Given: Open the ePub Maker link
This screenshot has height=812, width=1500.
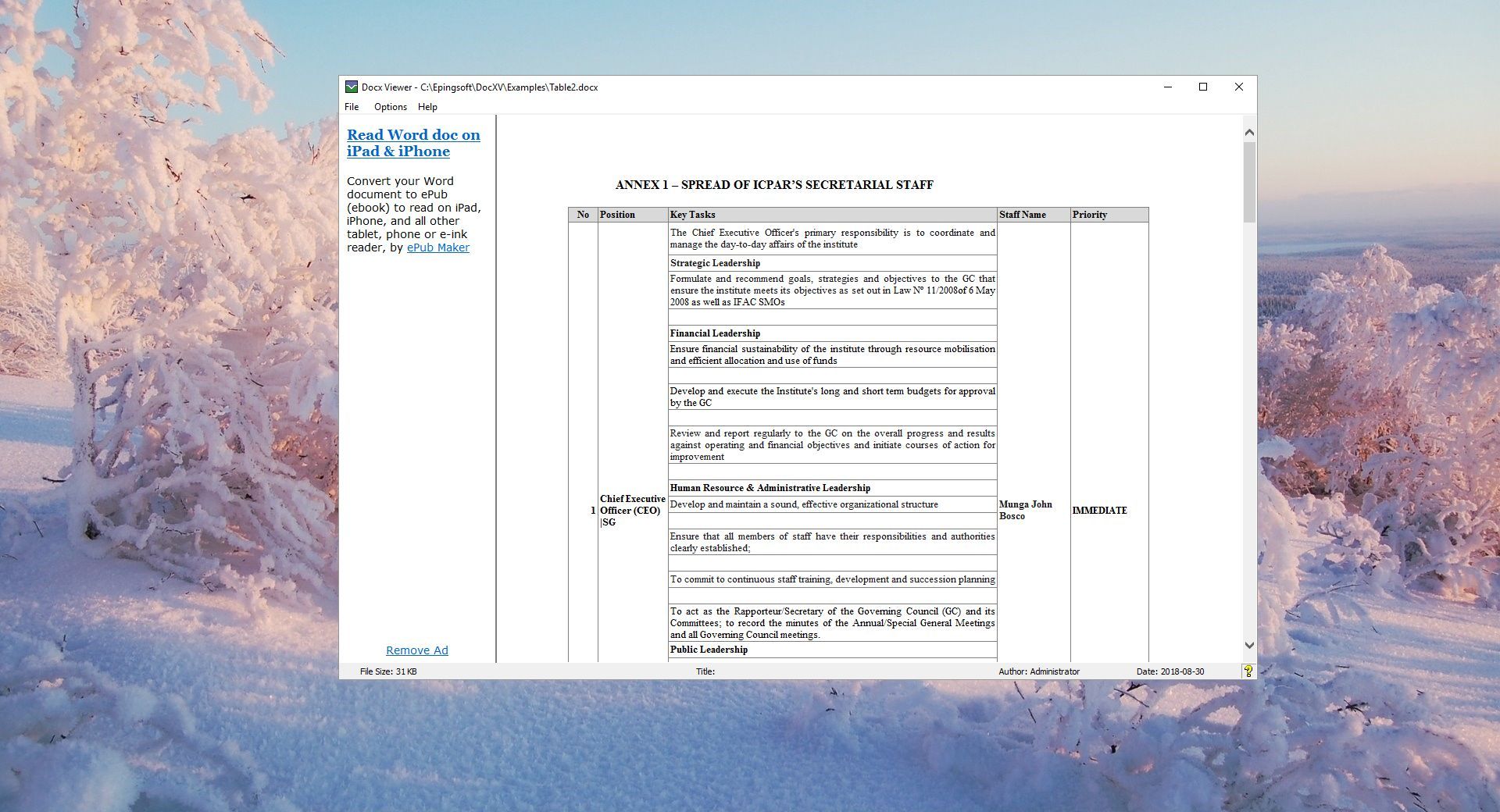Looking at the screenshot, I should tap(437, 248).
